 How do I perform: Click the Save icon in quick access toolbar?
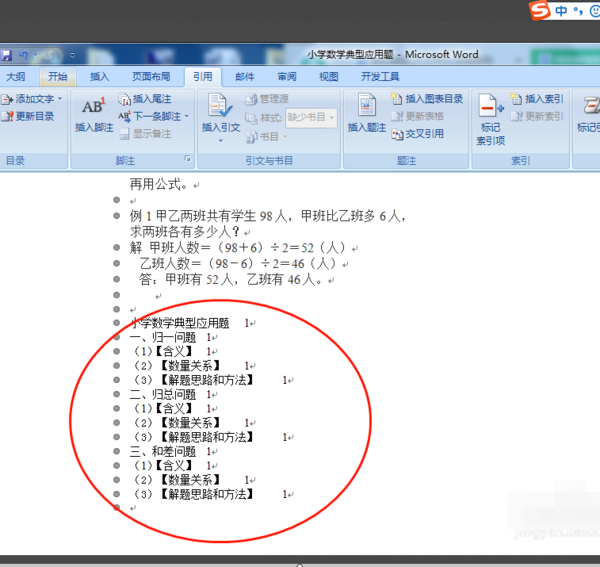(x=6, y=55)
